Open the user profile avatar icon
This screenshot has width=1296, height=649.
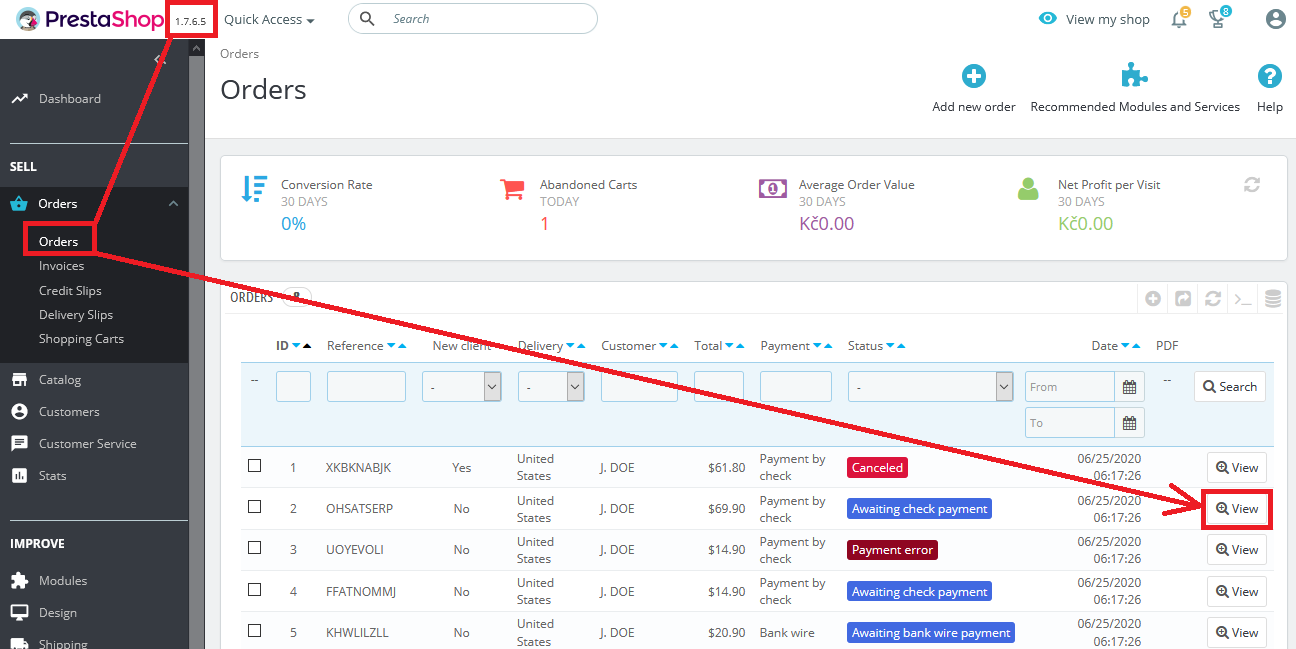pyautogui.click(x=1275, y=19)
